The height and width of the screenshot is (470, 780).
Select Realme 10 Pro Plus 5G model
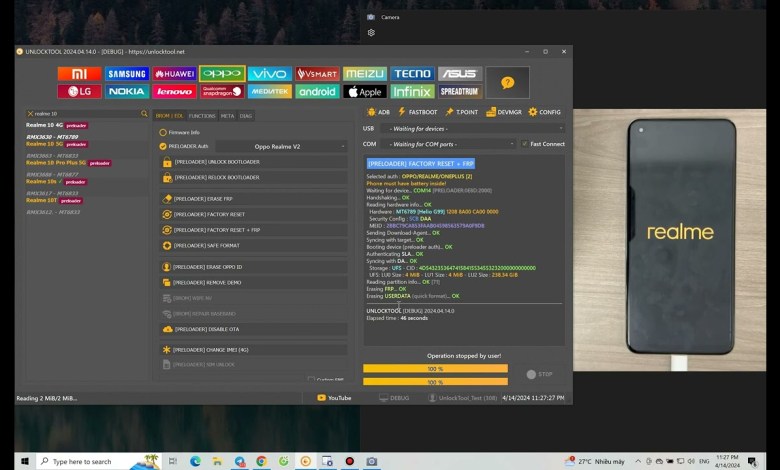pos(56,163)
